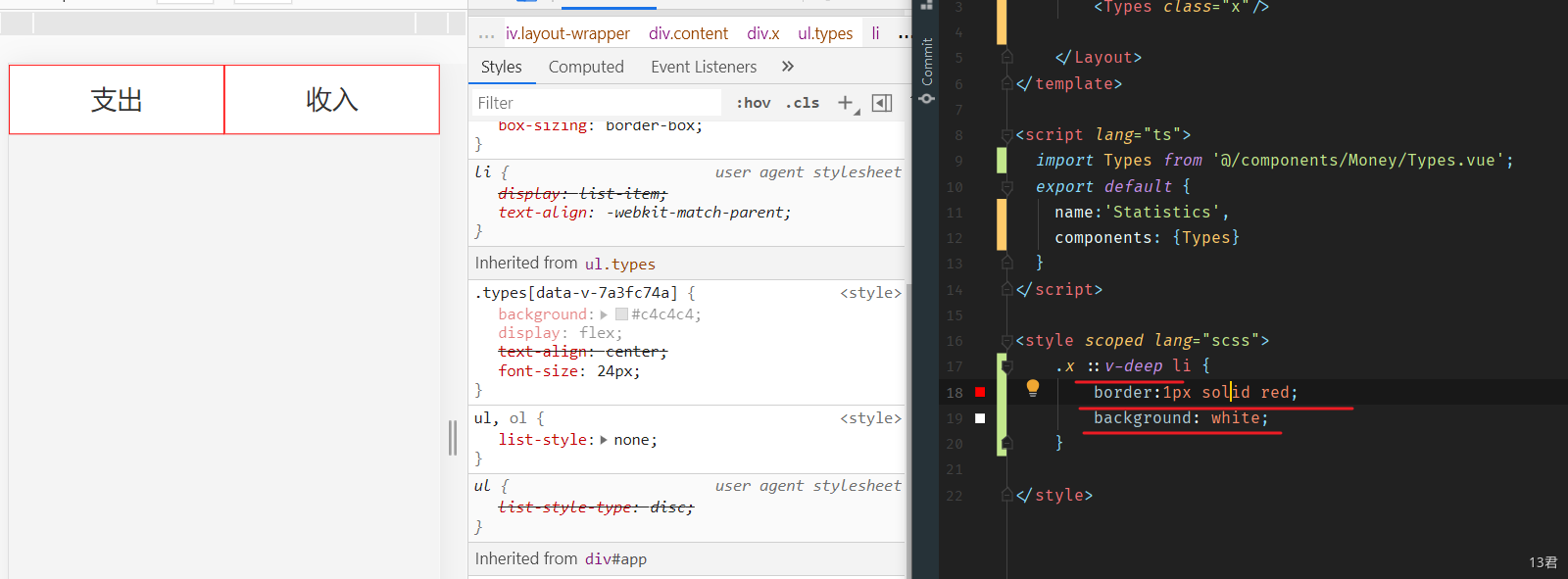Image resolution: width=1568 pixels, height=579 pixels.
Task: Place cursor on background: white line
Action: click(x=1181, y=418)
